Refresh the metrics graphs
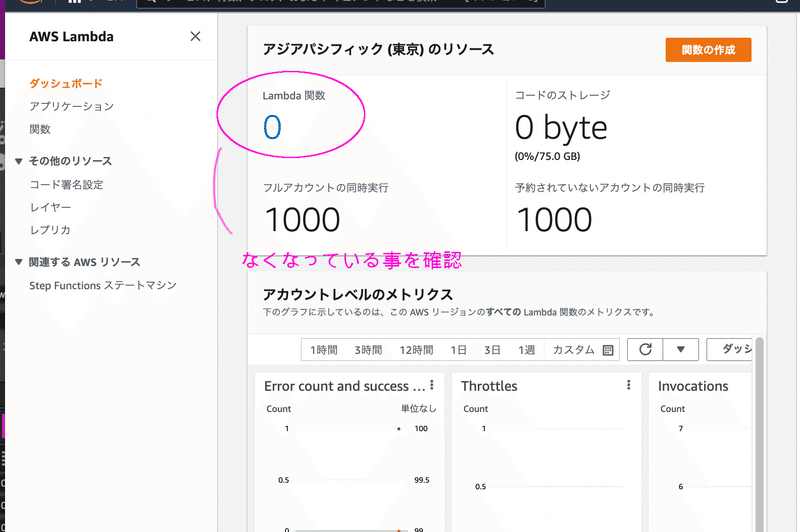The width and height of the screenshot is (800, 532). (645, 349)
